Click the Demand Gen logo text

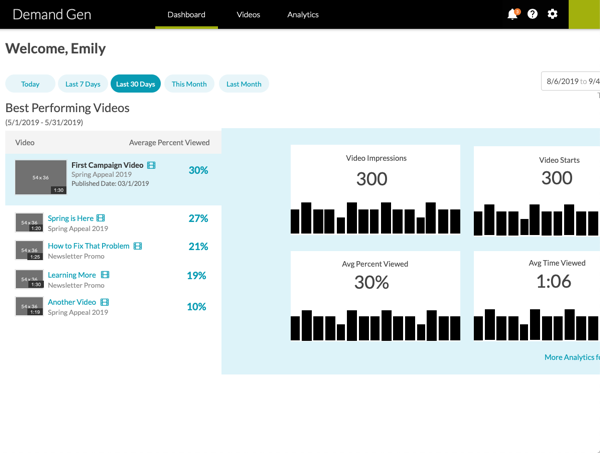52,15
